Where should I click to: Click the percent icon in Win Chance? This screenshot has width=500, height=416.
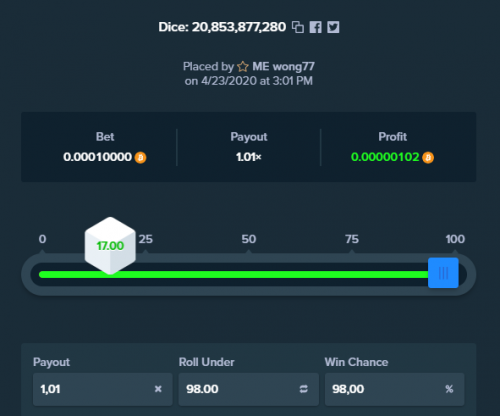point(449,389)
